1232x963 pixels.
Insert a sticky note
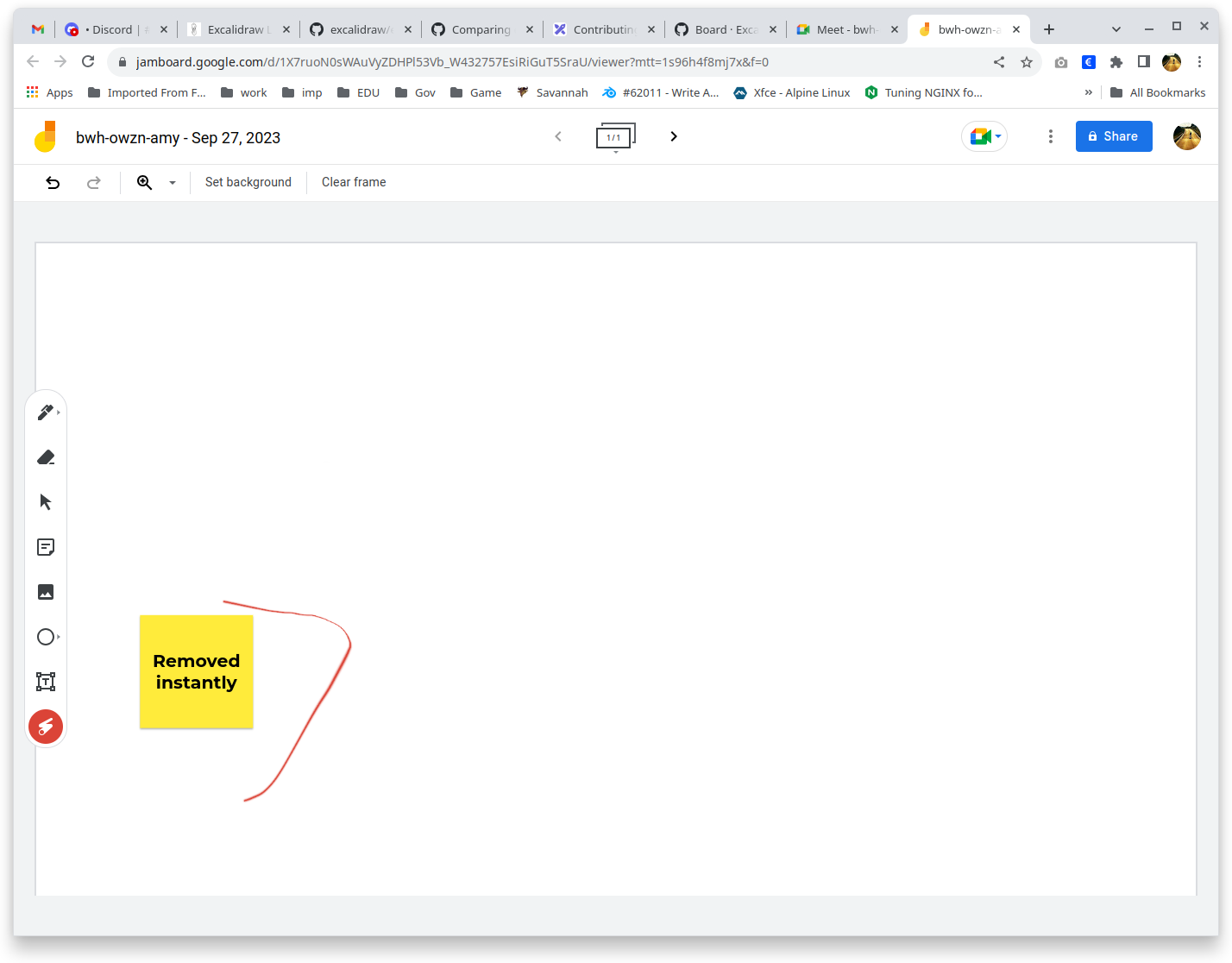click(46, 546)
